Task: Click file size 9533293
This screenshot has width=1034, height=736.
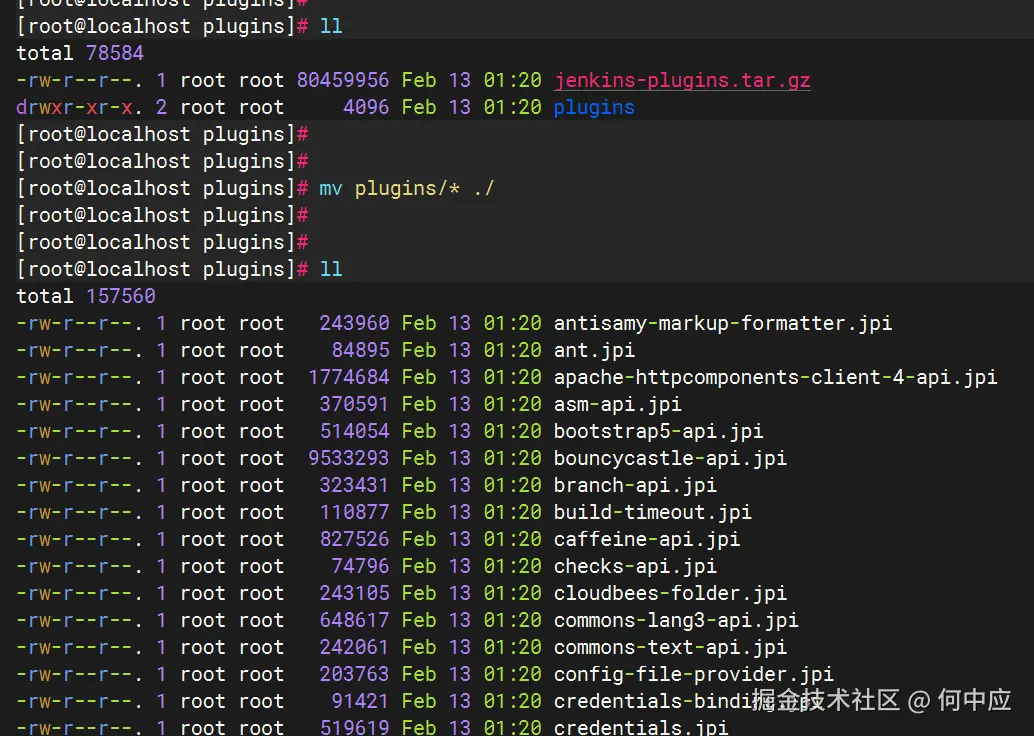Action: pos(349,458)
